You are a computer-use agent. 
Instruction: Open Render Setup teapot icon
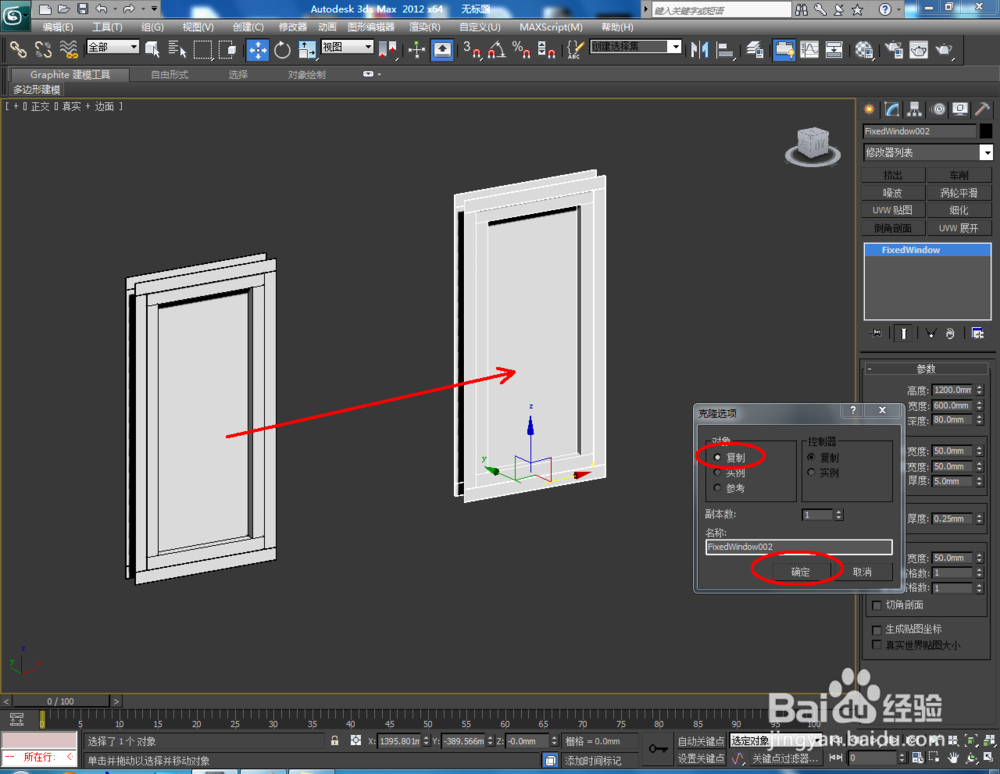point(893,49)
